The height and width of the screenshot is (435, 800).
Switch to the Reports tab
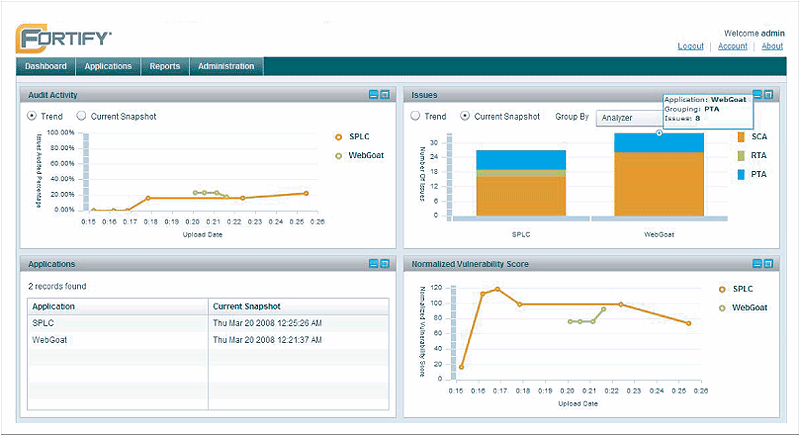(165, 67)
